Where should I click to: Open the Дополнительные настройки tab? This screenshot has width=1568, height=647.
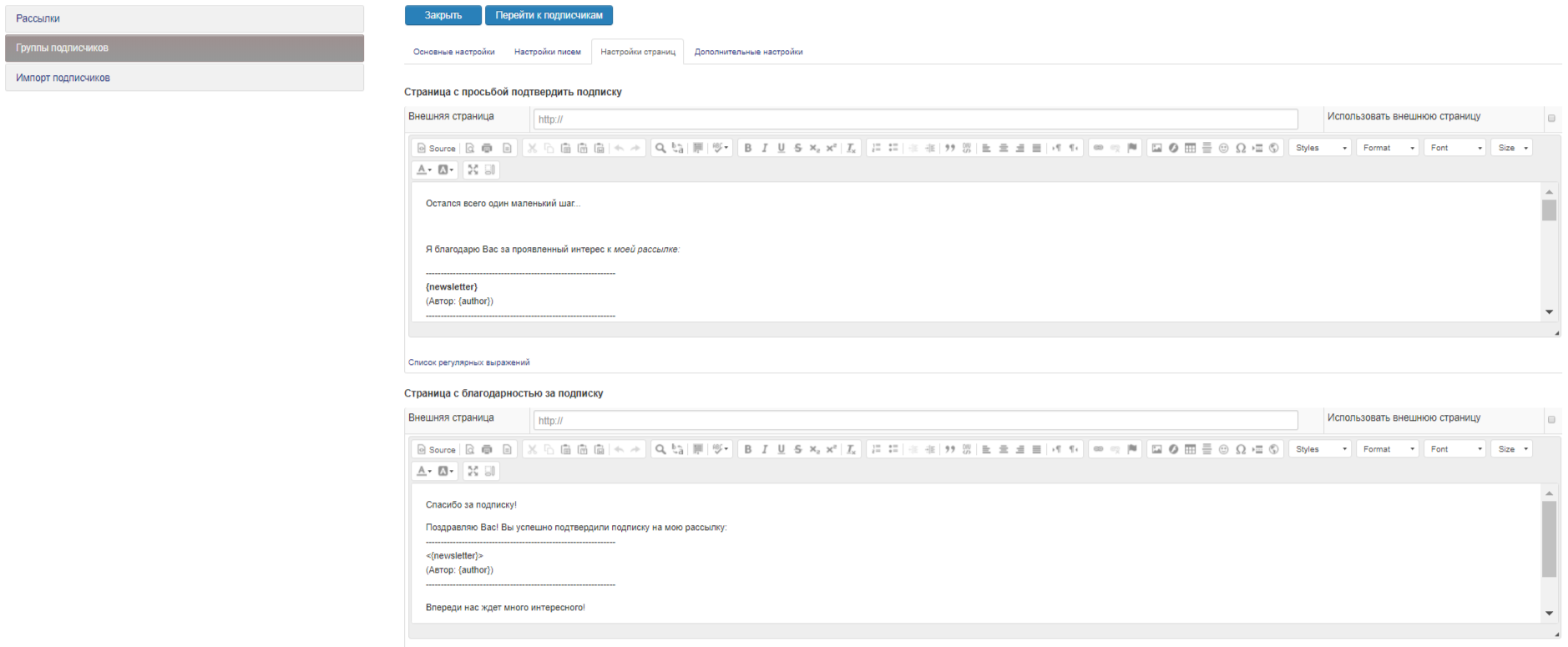click(x=748, y=52)
